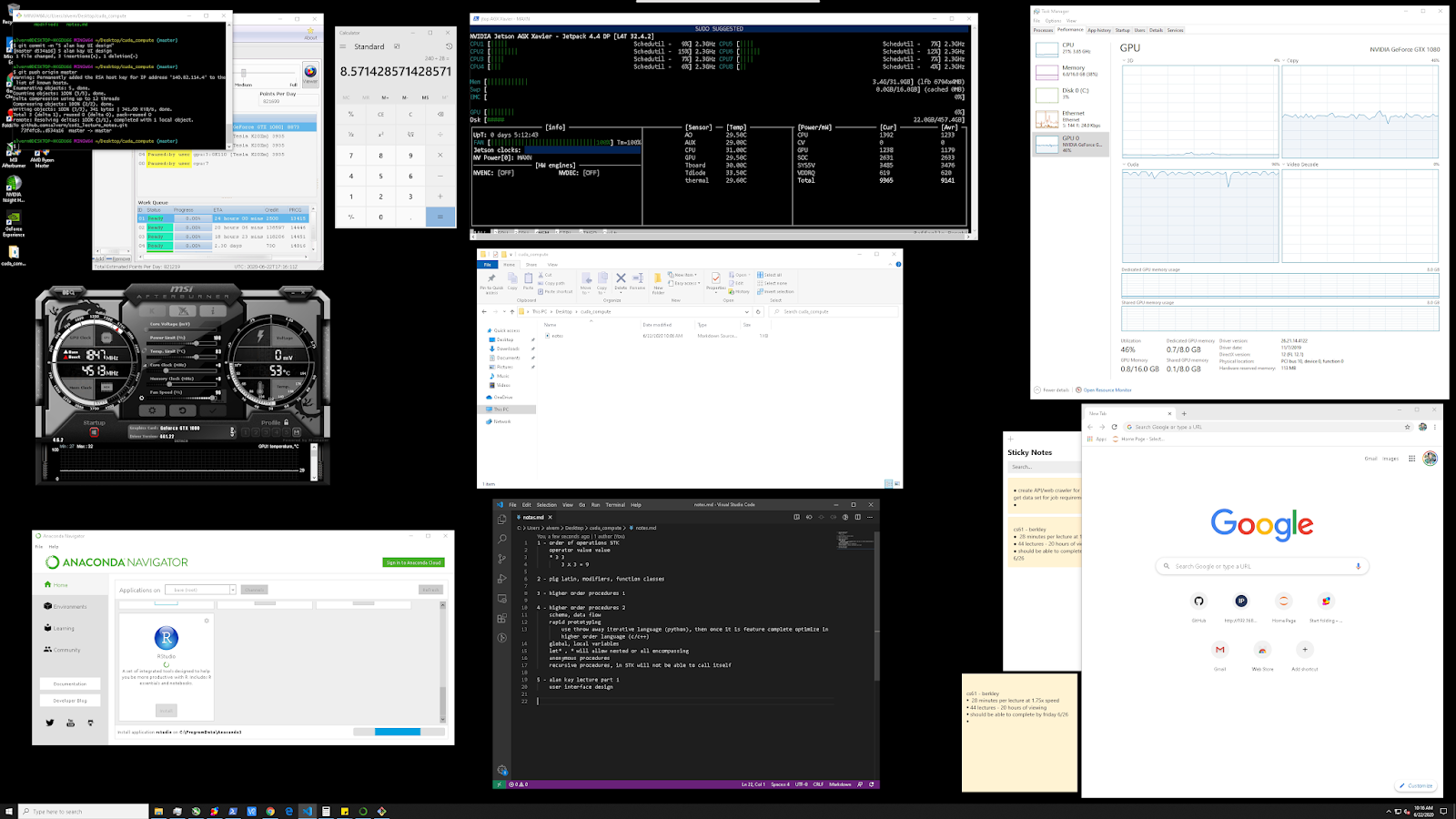Click Sign in to Anaconda Cloud button
Viewport: 1456px width, 819px height.
[411, 562]
